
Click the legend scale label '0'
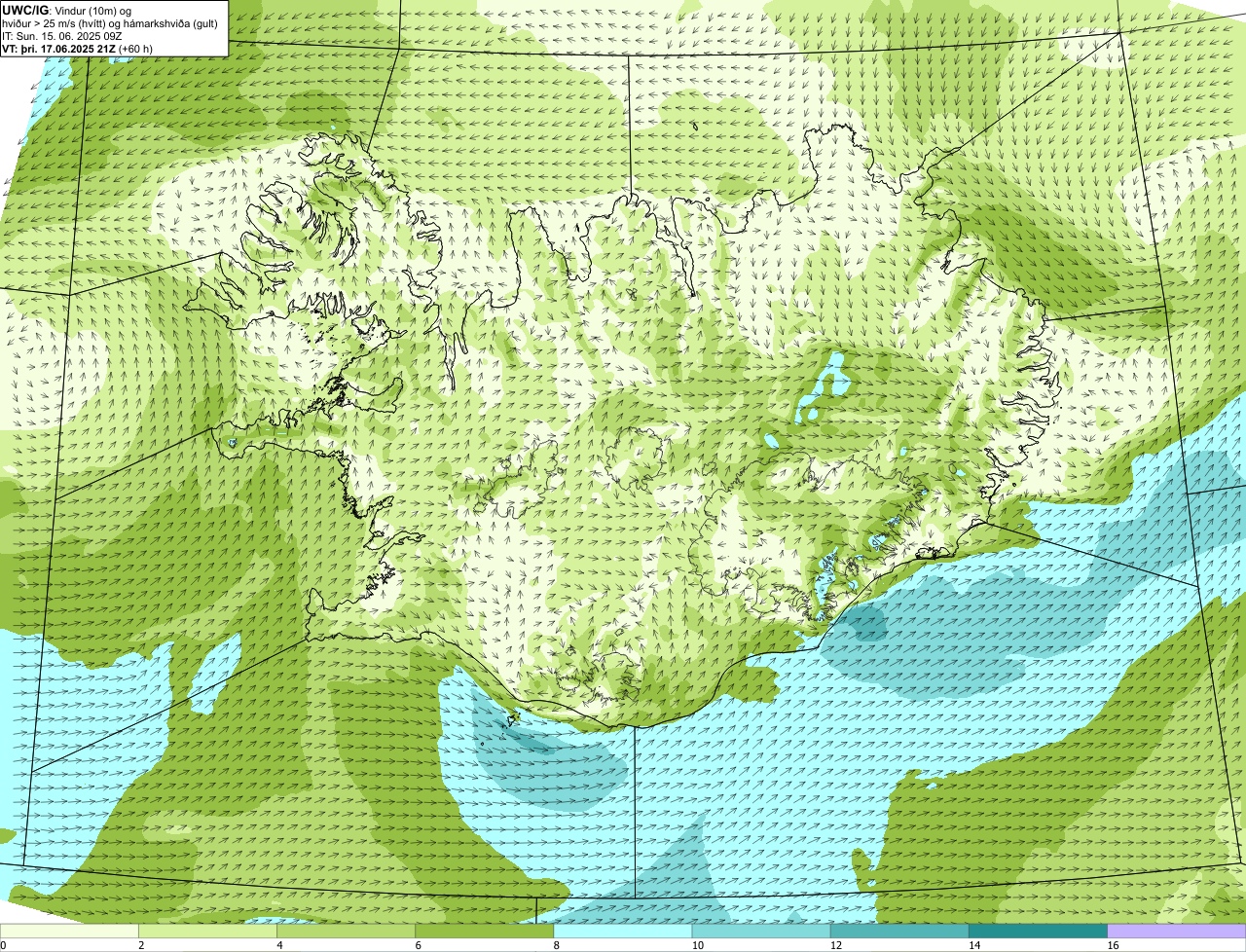point(3,945)
